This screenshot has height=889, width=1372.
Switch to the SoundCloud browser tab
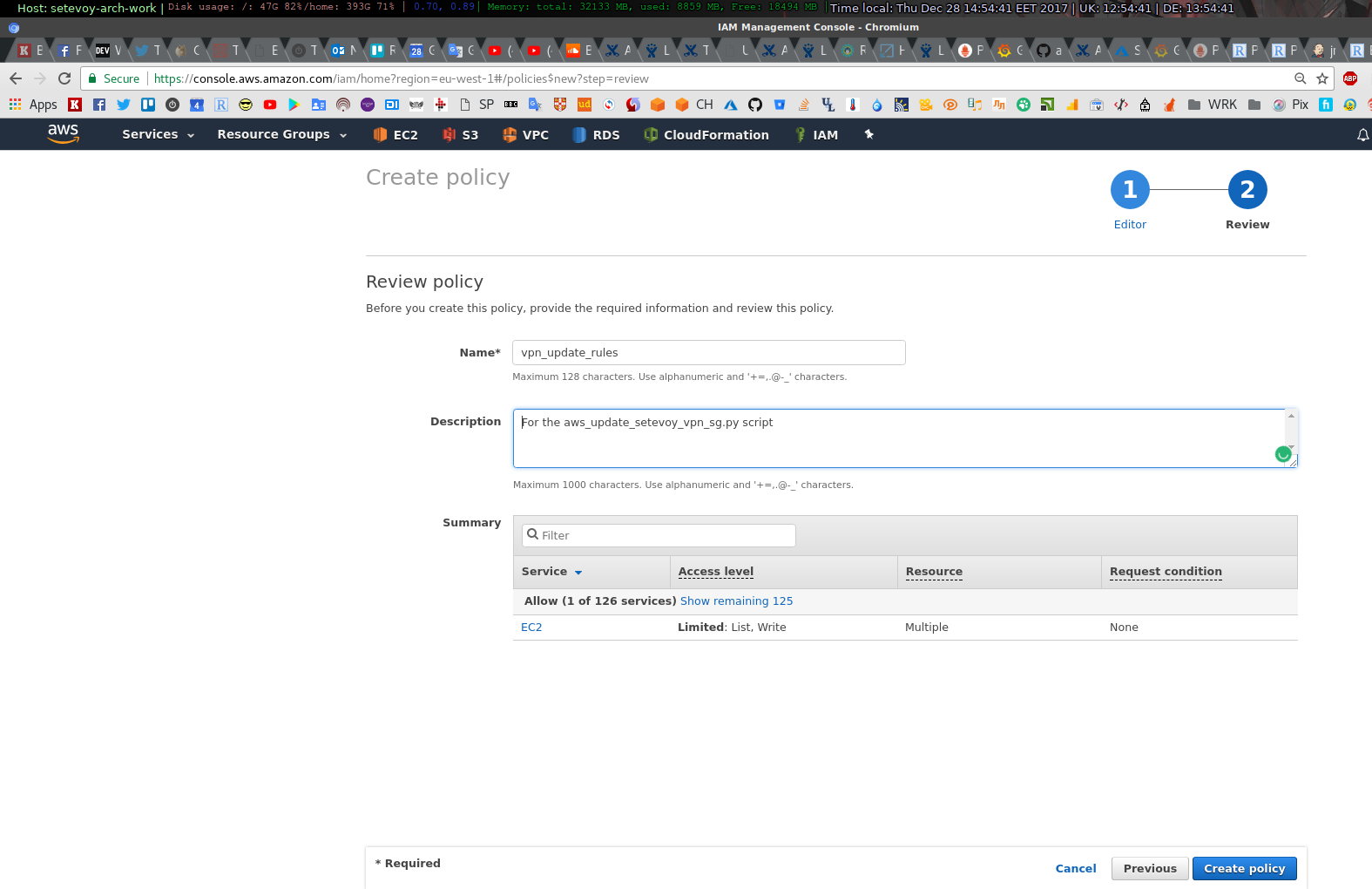tap(579, 51)
